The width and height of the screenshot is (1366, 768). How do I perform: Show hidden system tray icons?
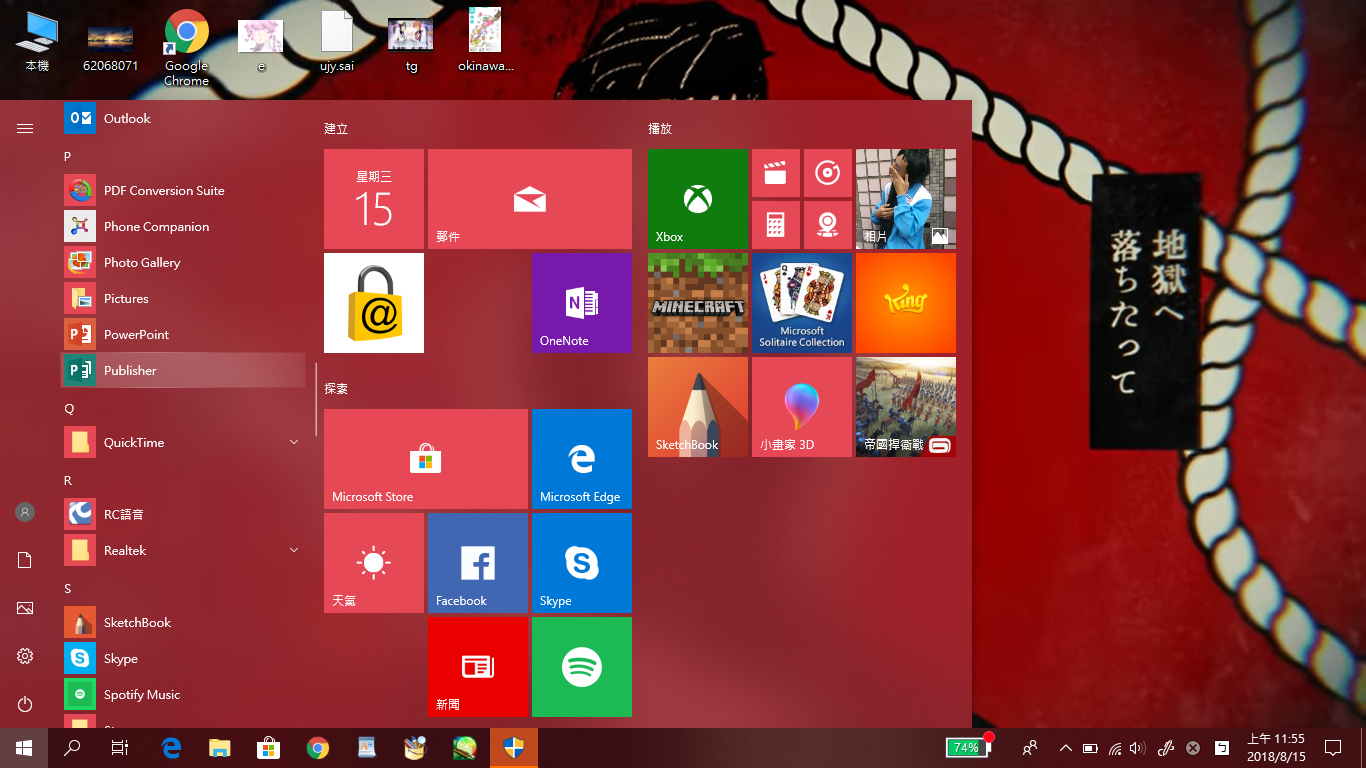pyautogui.click(x=1065, y=748)
